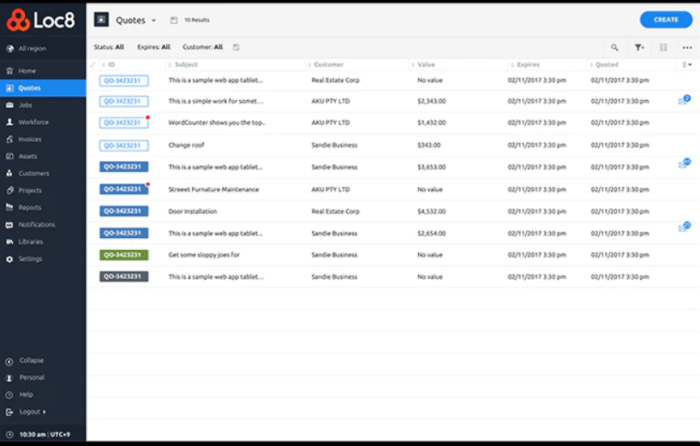Image resolution: width=700 pixels, height=446 pixels.
Task: Click the Settings gear icon
Action: pyautogui.click(x=9, y=259)
